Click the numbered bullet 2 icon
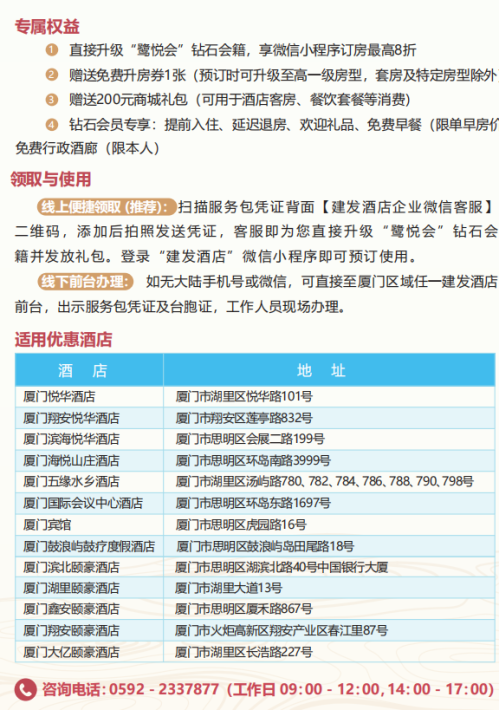This screenshot has height=710, width=499. coord(52,74)
